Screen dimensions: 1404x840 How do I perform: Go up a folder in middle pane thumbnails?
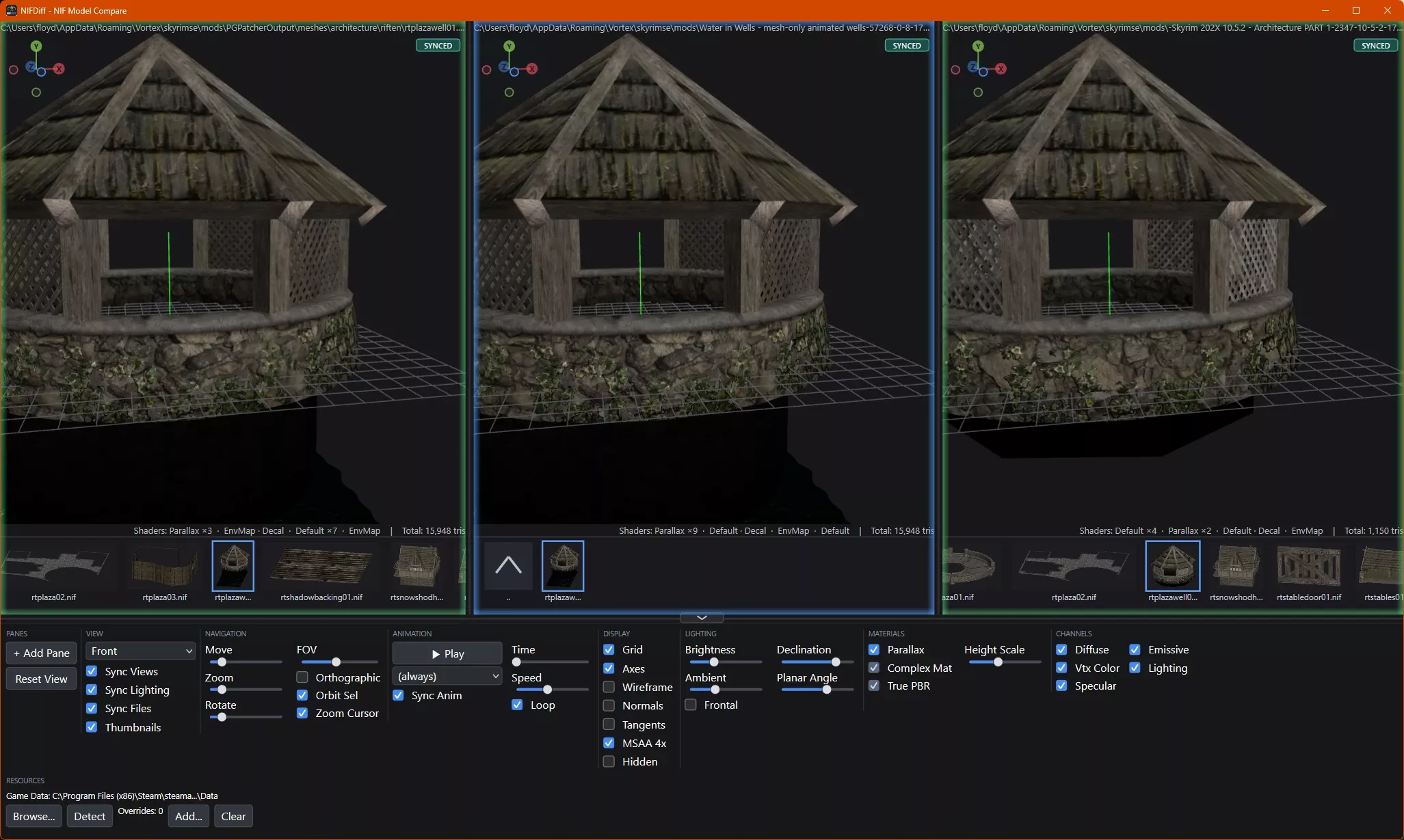click(x=508, y=566)
